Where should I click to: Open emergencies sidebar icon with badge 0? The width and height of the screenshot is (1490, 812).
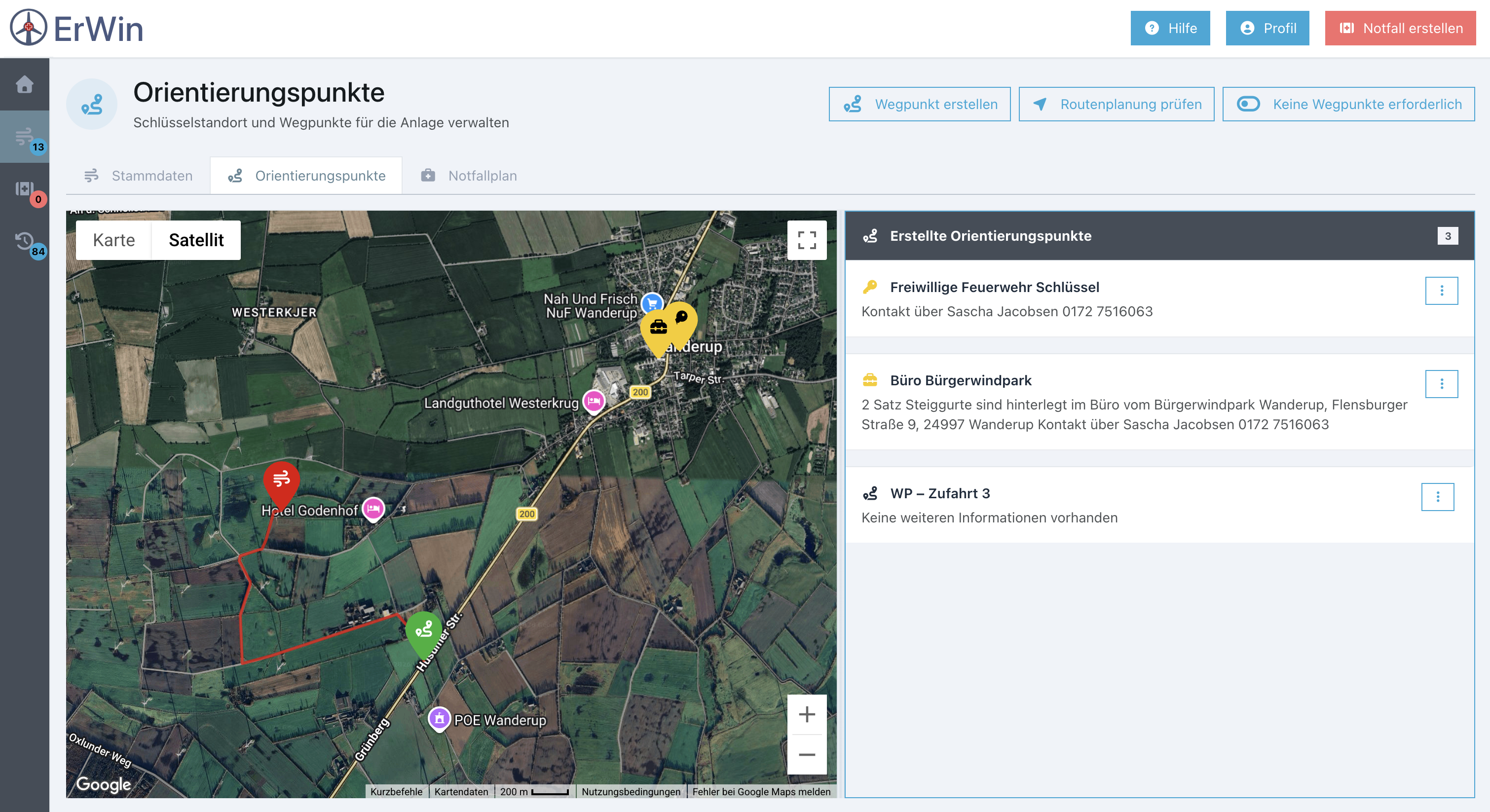point(24,189)
